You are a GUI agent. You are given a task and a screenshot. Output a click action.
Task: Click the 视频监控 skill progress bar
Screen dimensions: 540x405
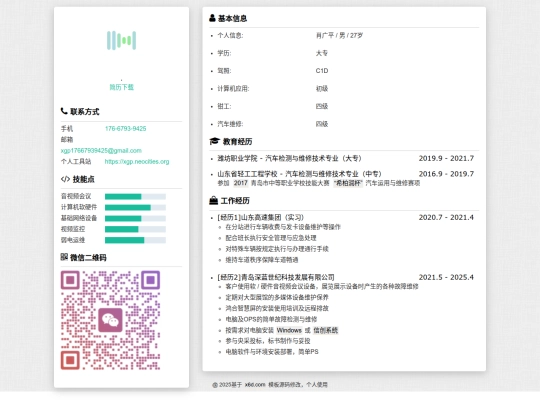tap(135, 229)
